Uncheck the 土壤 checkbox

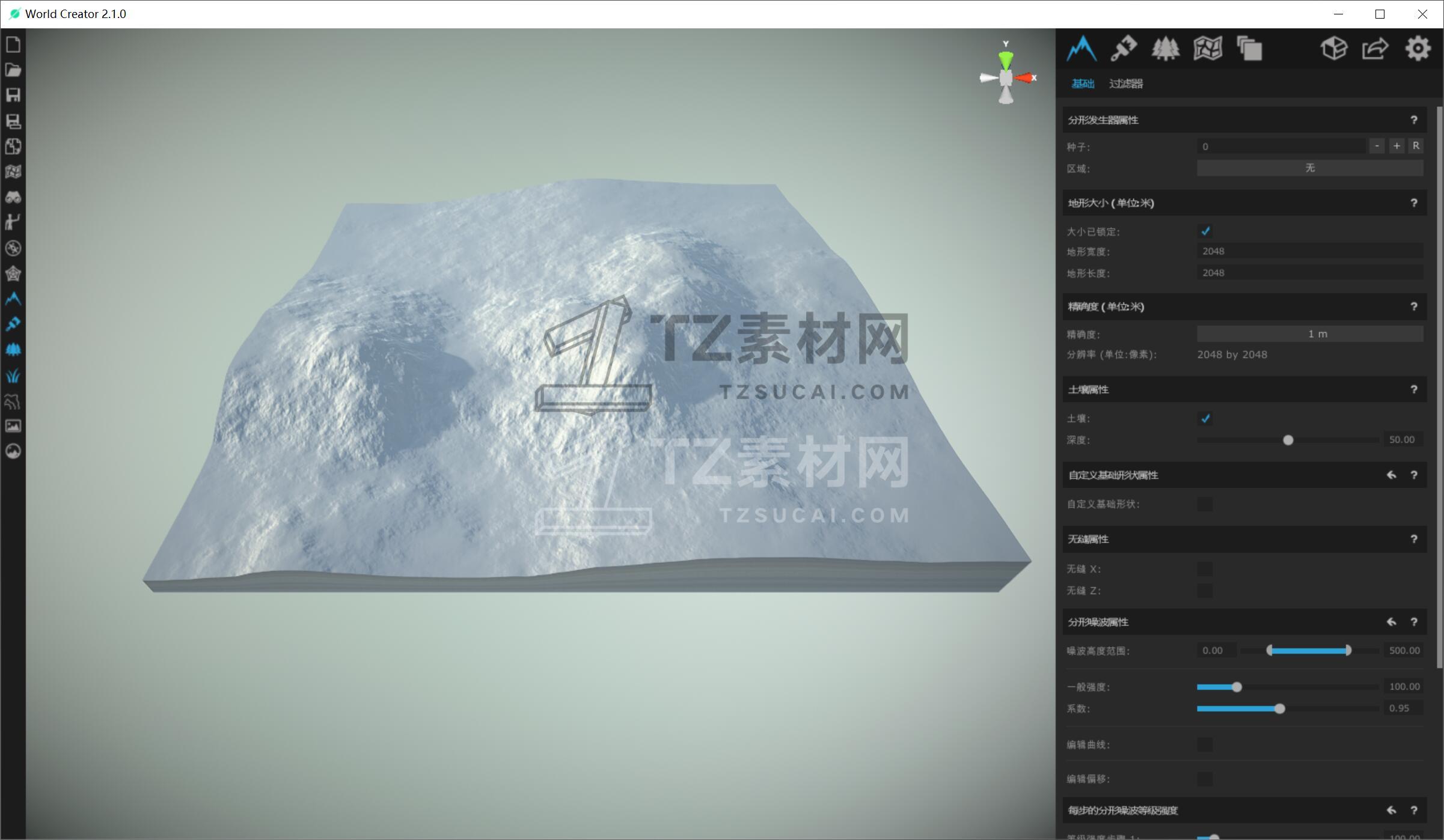(1205, 419)
